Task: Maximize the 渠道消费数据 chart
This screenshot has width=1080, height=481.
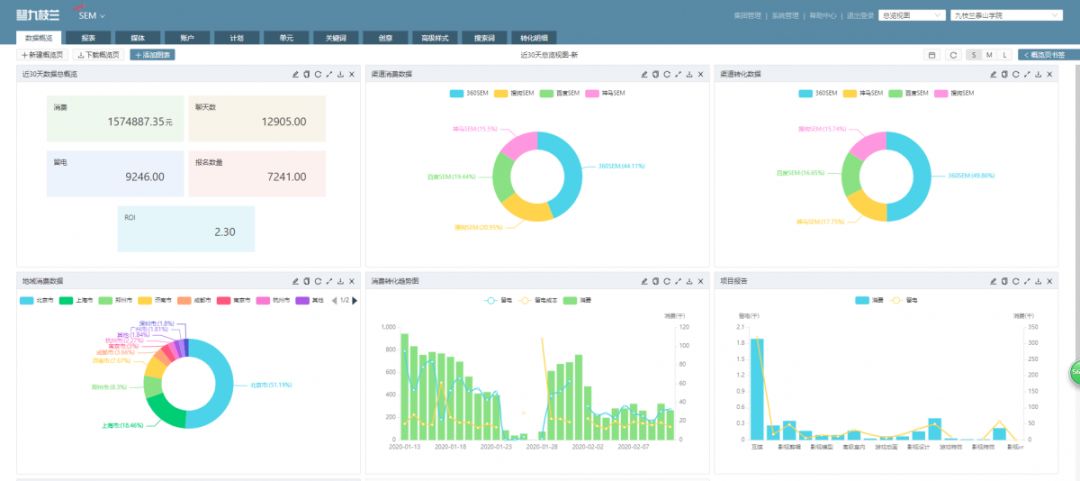Action: pos(678,74)
